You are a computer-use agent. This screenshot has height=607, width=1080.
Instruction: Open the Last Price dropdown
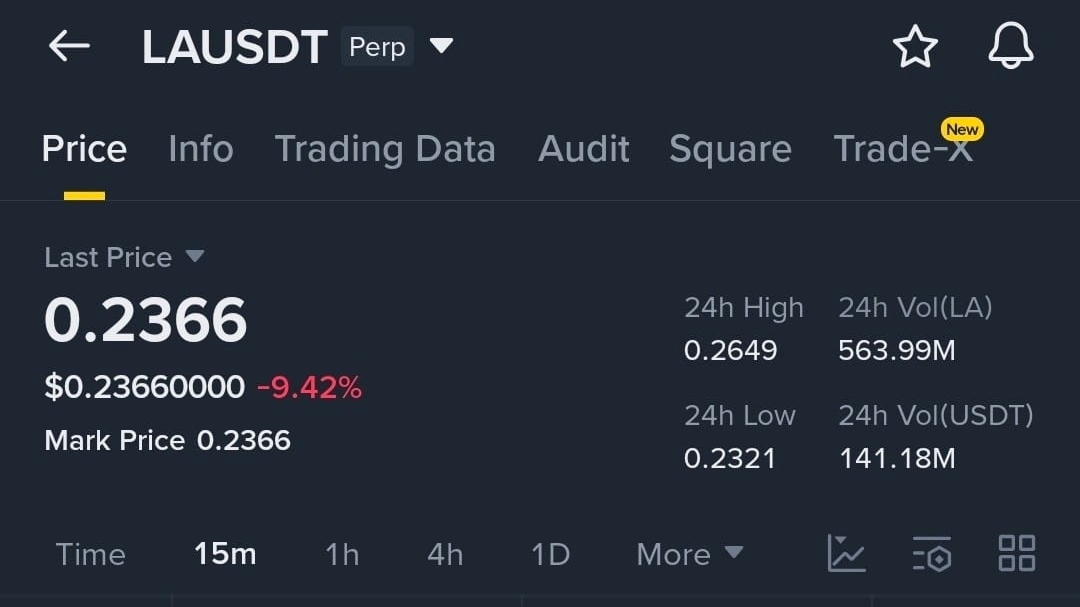coord(194,257)
